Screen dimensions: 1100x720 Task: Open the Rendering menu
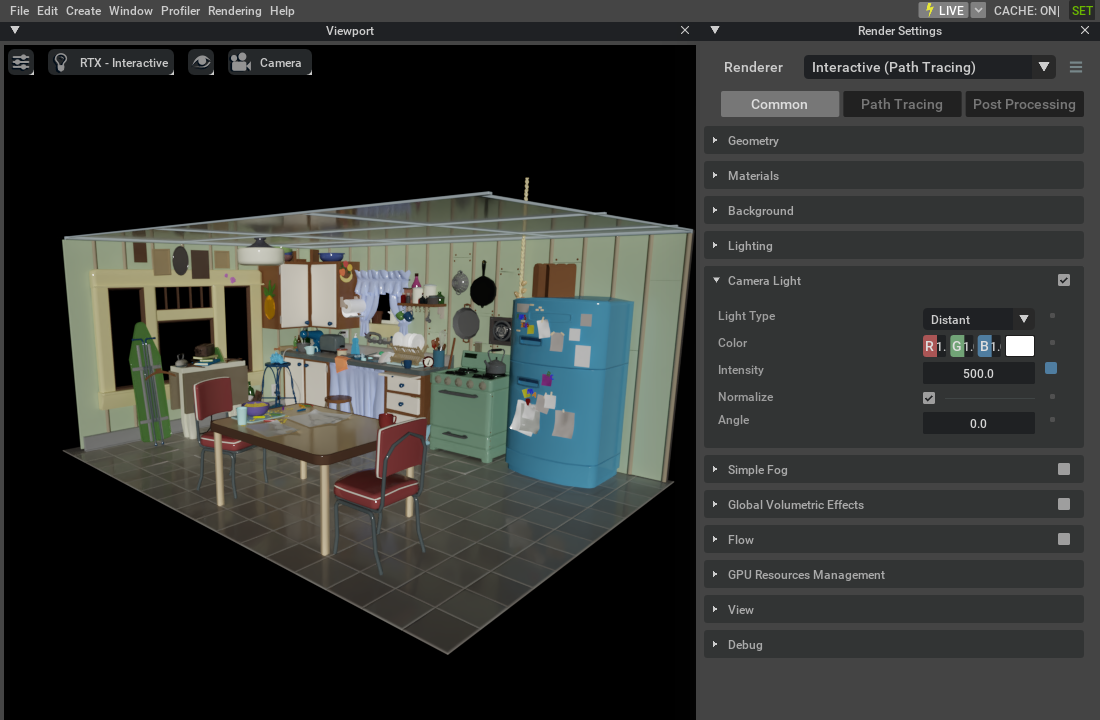click(234, 11)
